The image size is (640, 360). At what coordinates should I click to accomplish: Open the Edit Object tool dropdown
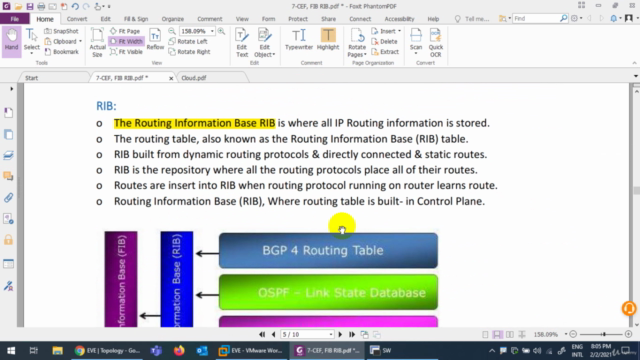(x=264, y=42)
